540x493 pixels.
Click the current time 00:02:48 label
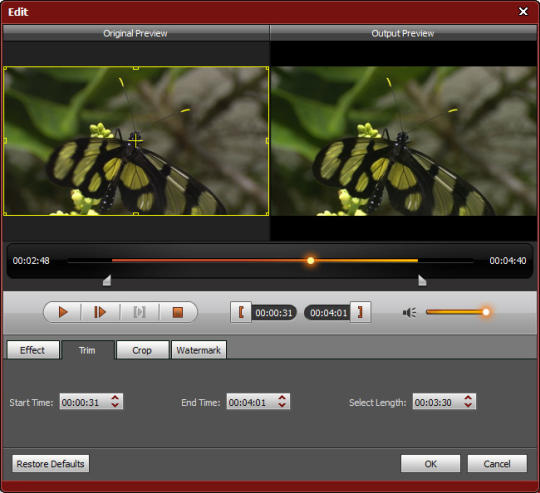point(31,261)
